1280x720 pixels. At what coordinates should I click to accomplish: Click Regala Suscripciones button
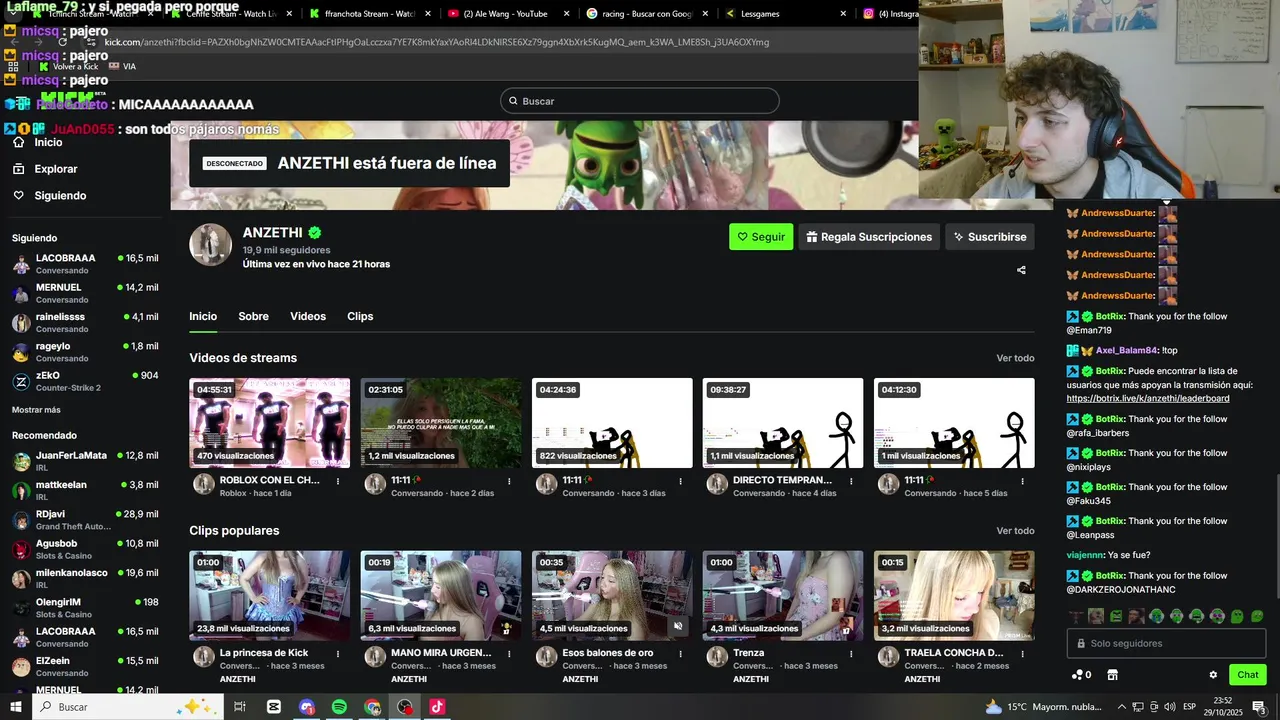(x=869, y=237)
